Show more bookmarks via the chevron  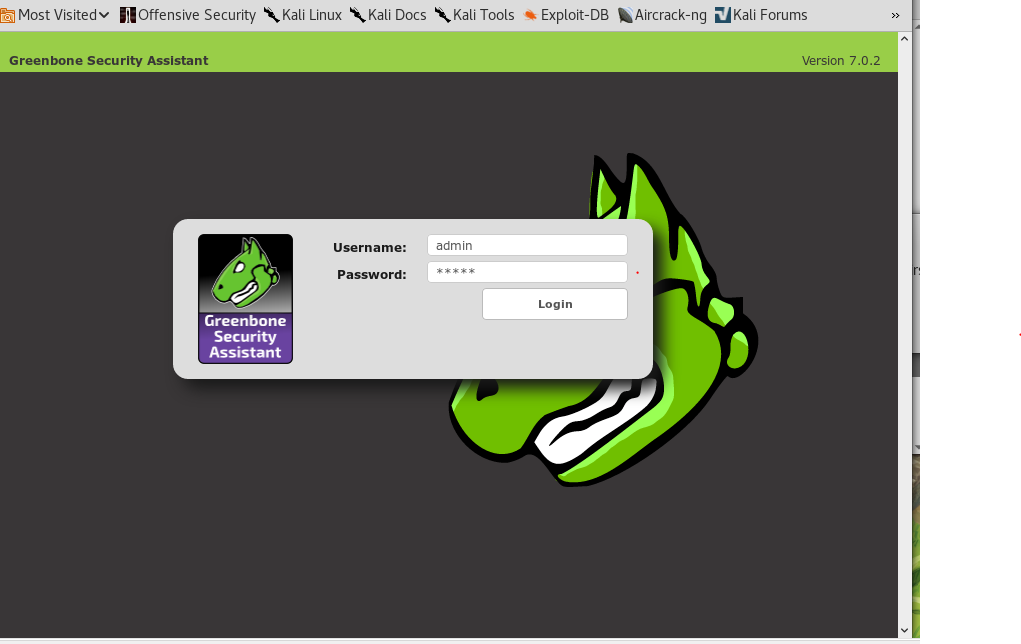[895, 15]
